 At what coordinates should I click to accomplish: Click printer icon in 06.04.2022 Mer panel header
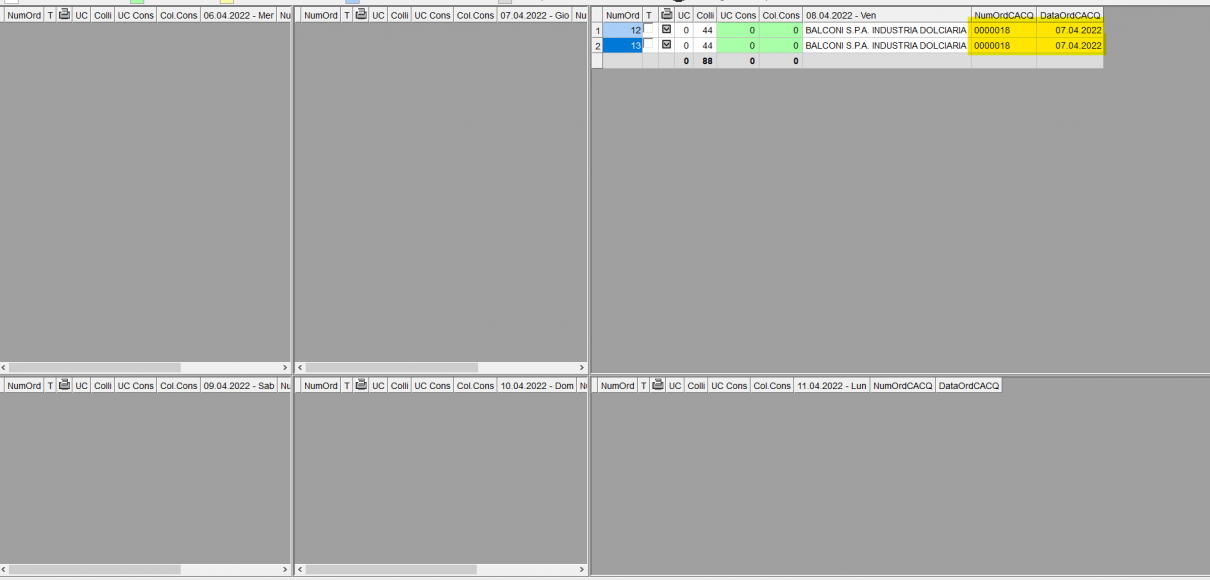tap(65, 15)
